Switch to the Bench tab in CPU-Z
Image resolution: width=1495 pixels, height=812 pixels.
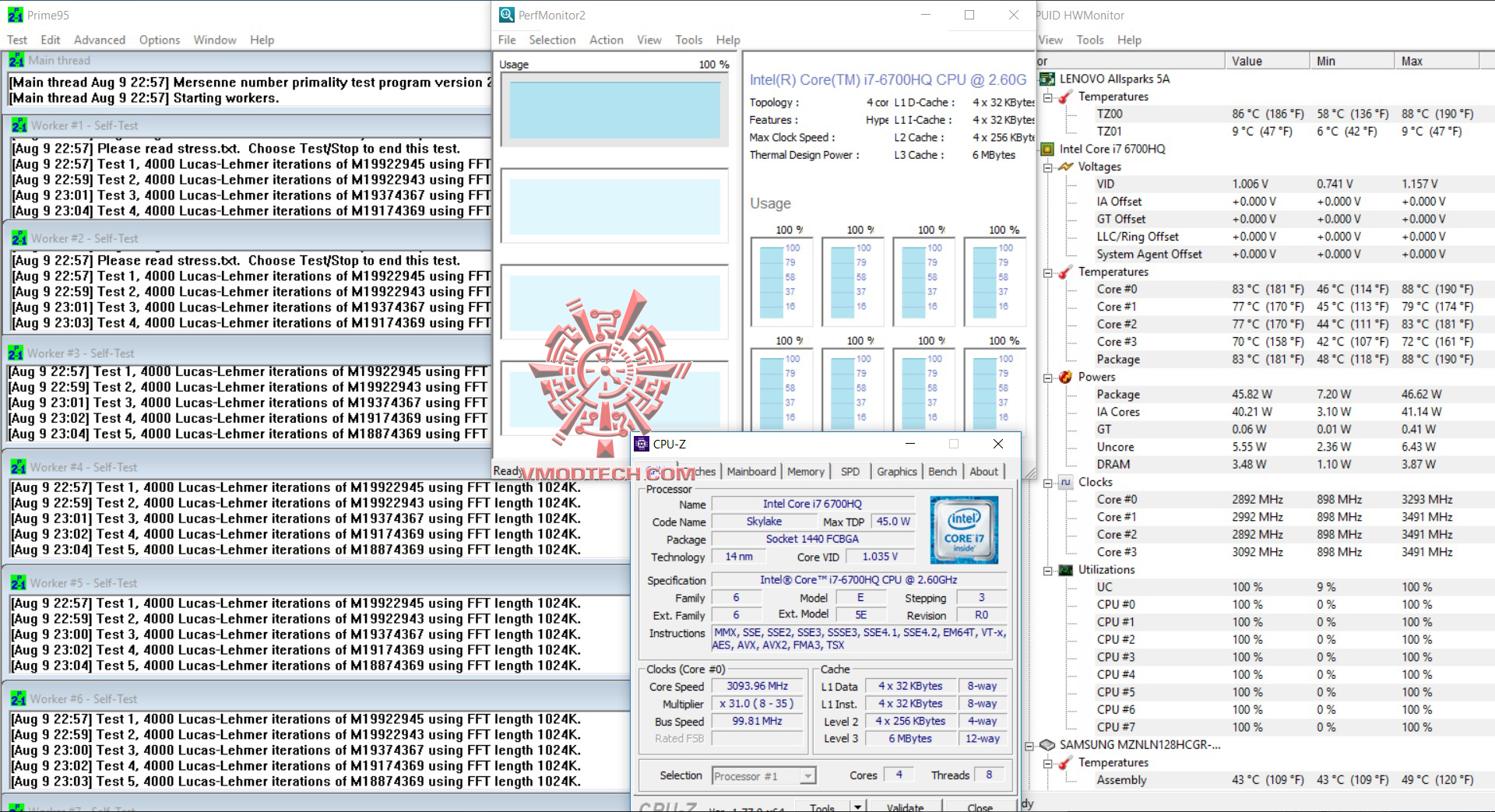click(942, 471)
